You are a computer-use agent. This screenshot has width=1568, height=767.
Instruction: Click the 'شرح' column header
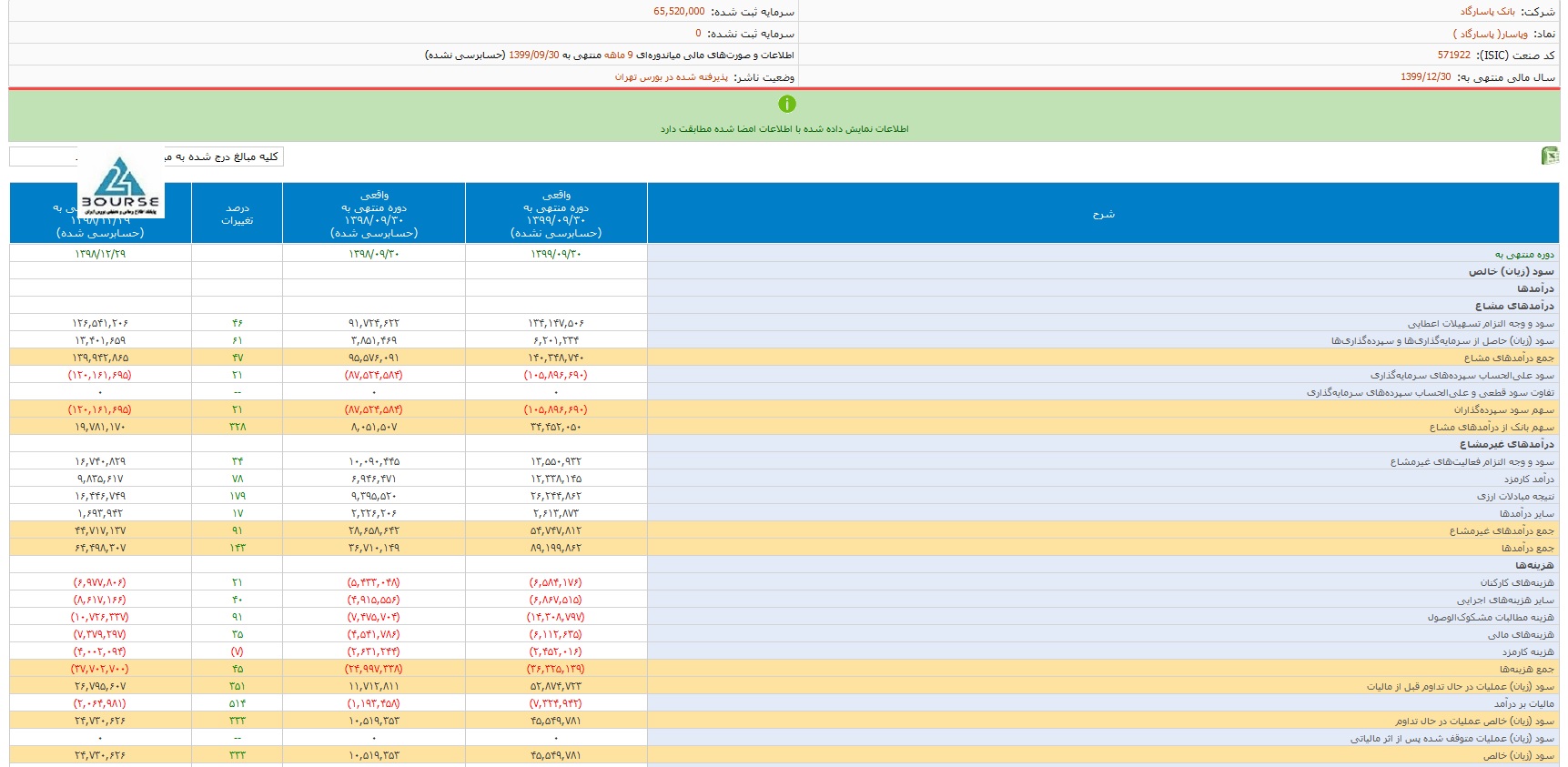[1103, 214]
